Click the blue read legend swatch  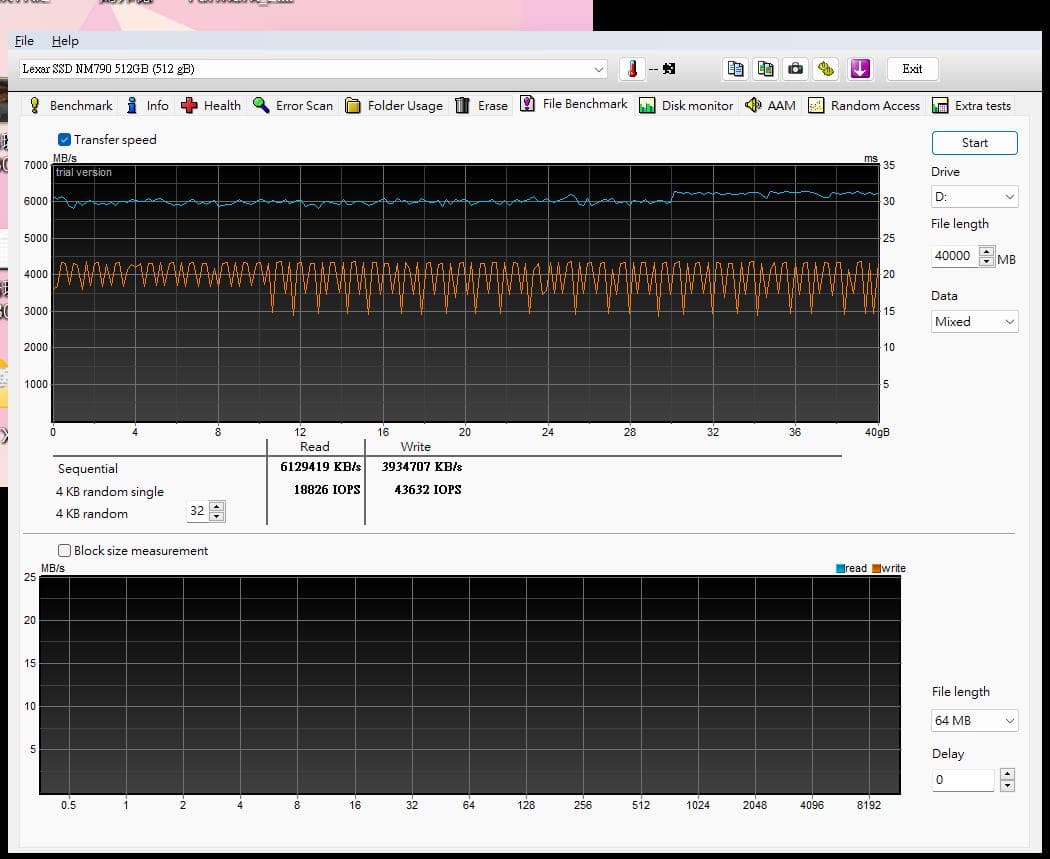[840, 568]
